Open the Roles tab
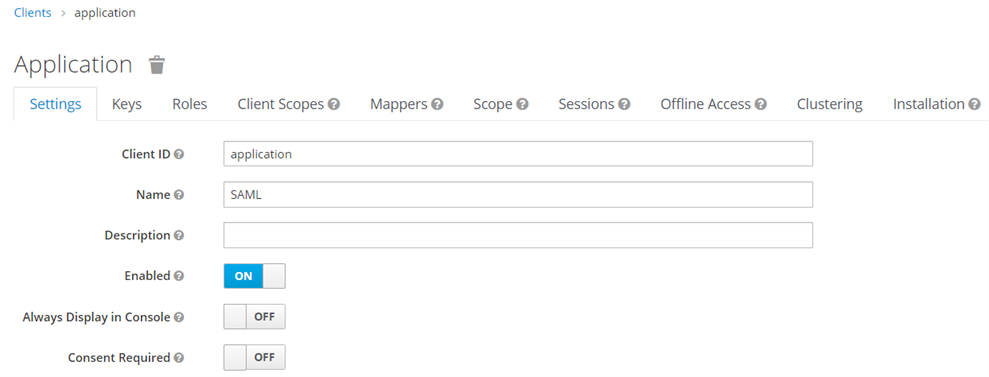Image resolution: width=989 pixels, height=377 pixels. pos(190,104)
